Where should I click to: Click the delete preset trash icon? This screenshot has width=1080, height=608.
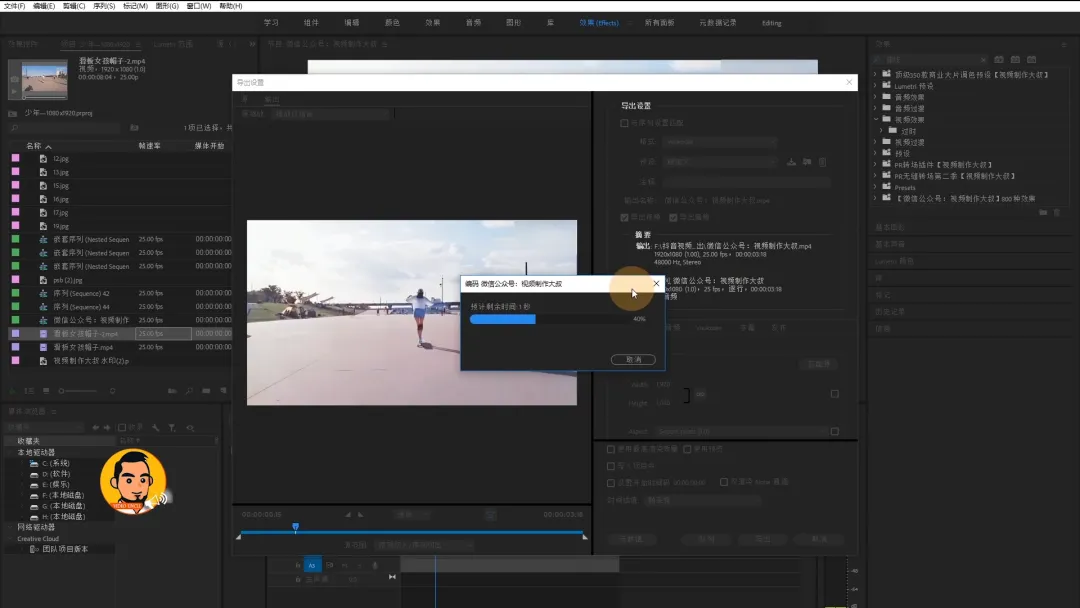(x=823, y=161)
